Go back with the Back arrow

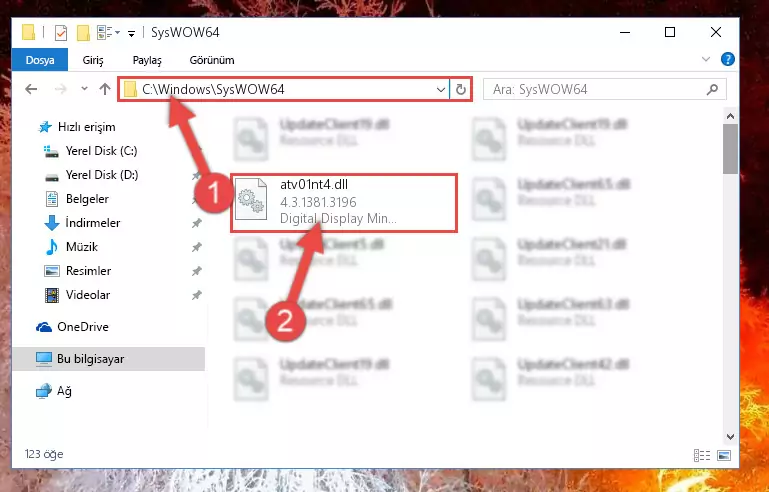pos(31,89)
